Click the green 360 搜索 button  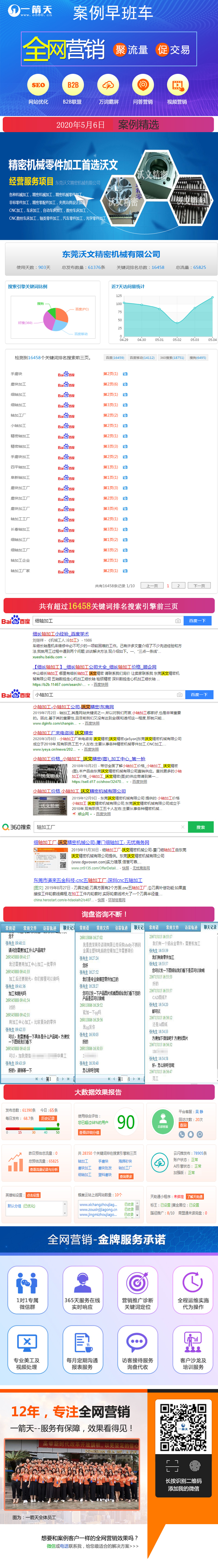(200, 827)
